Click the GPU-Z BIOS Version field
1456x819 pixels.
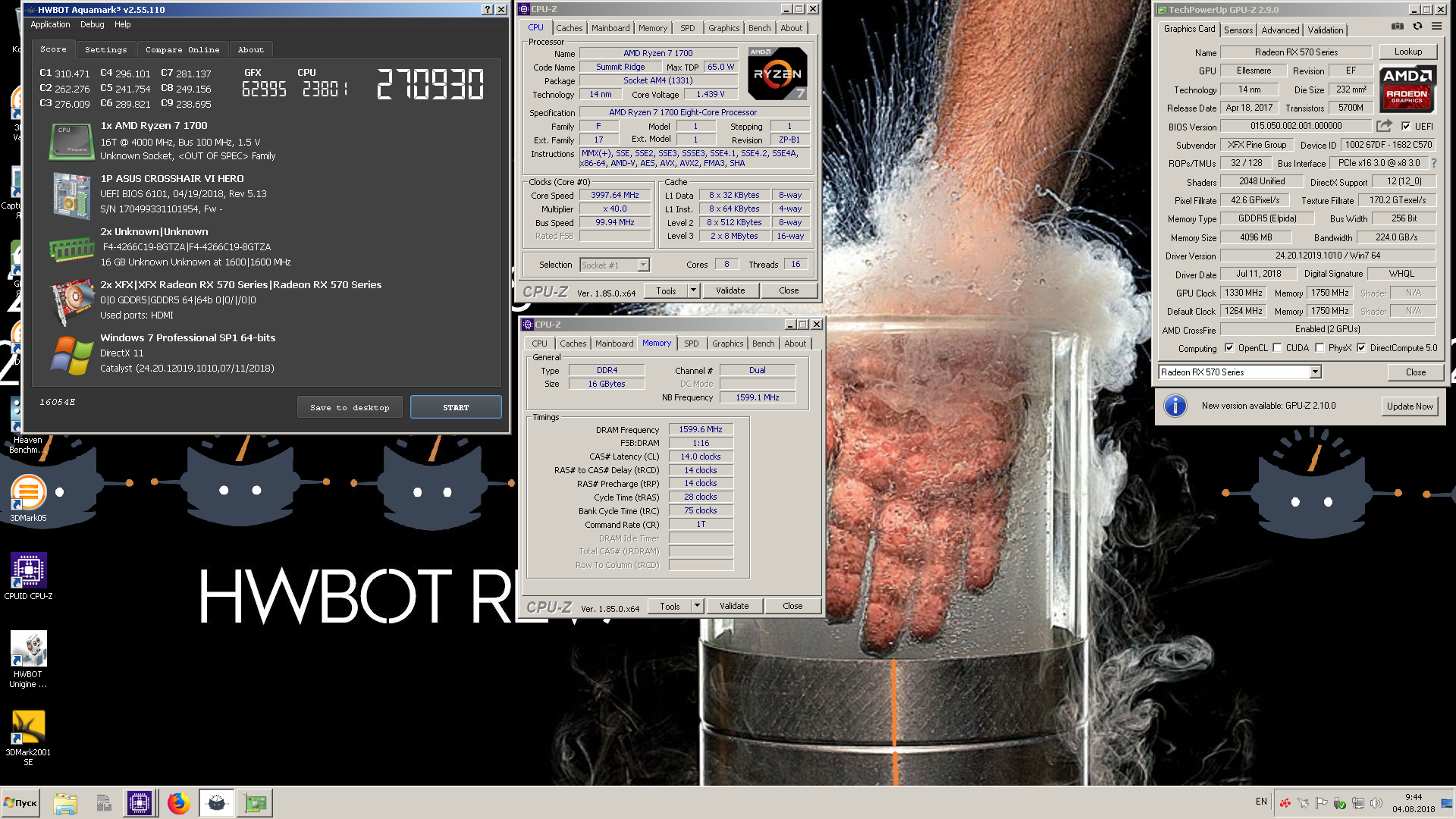(1296, 126)
